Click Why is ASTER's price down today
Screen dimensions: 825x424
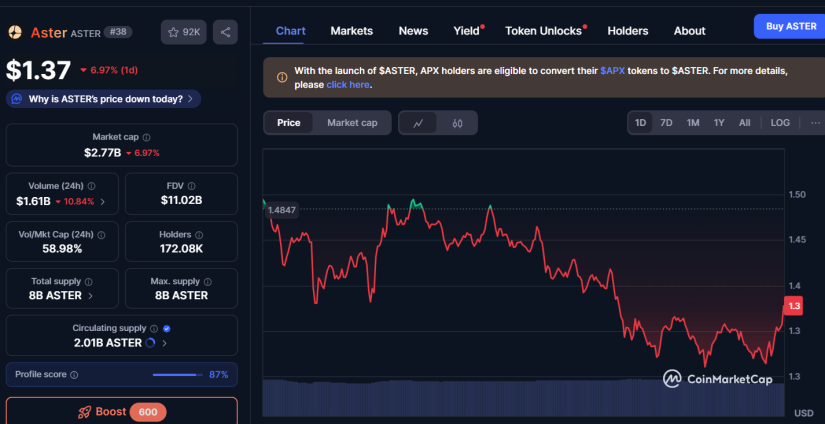coord(105,99)
